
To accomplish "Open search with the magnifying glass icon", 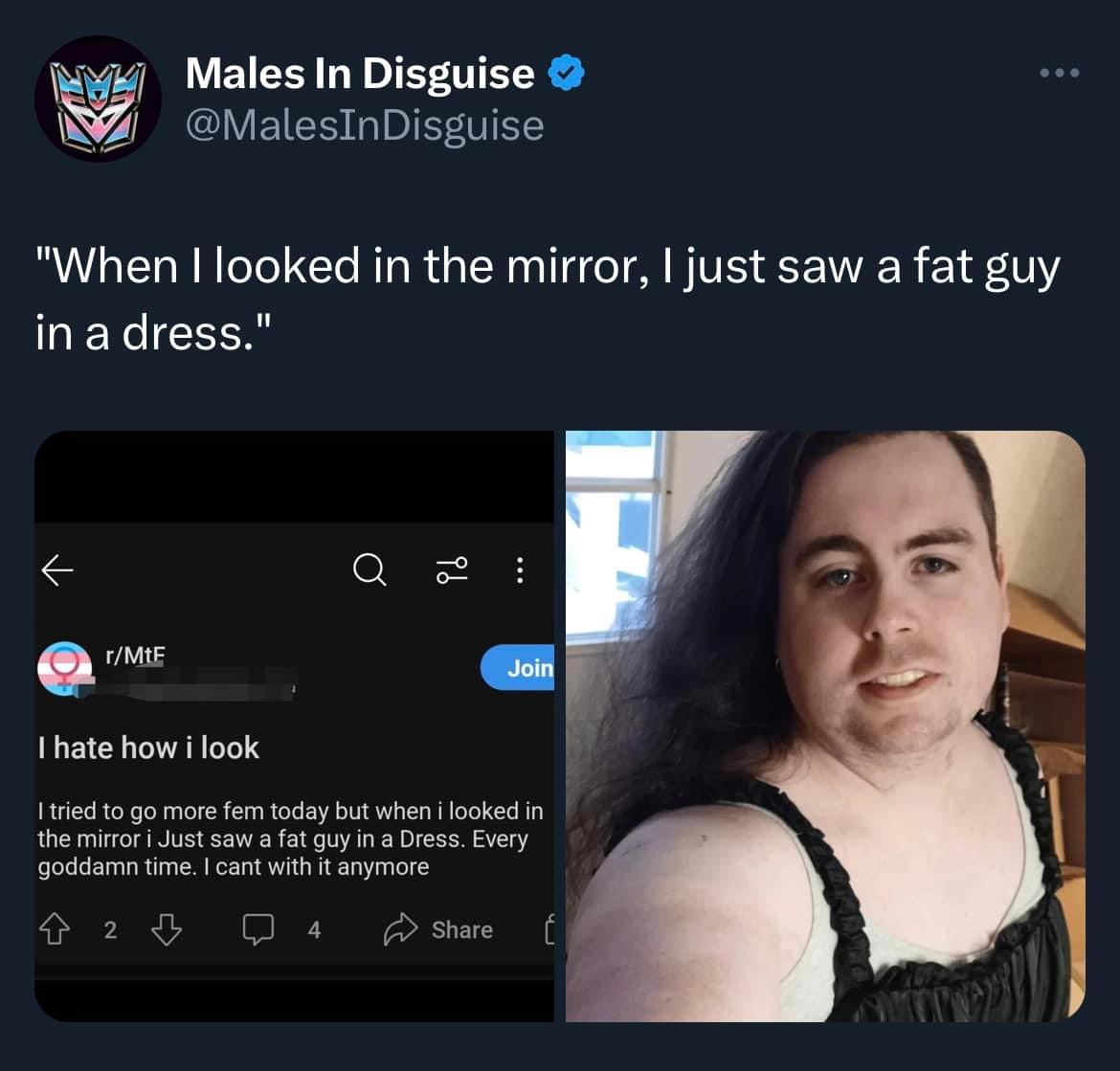I will (370, 569).
